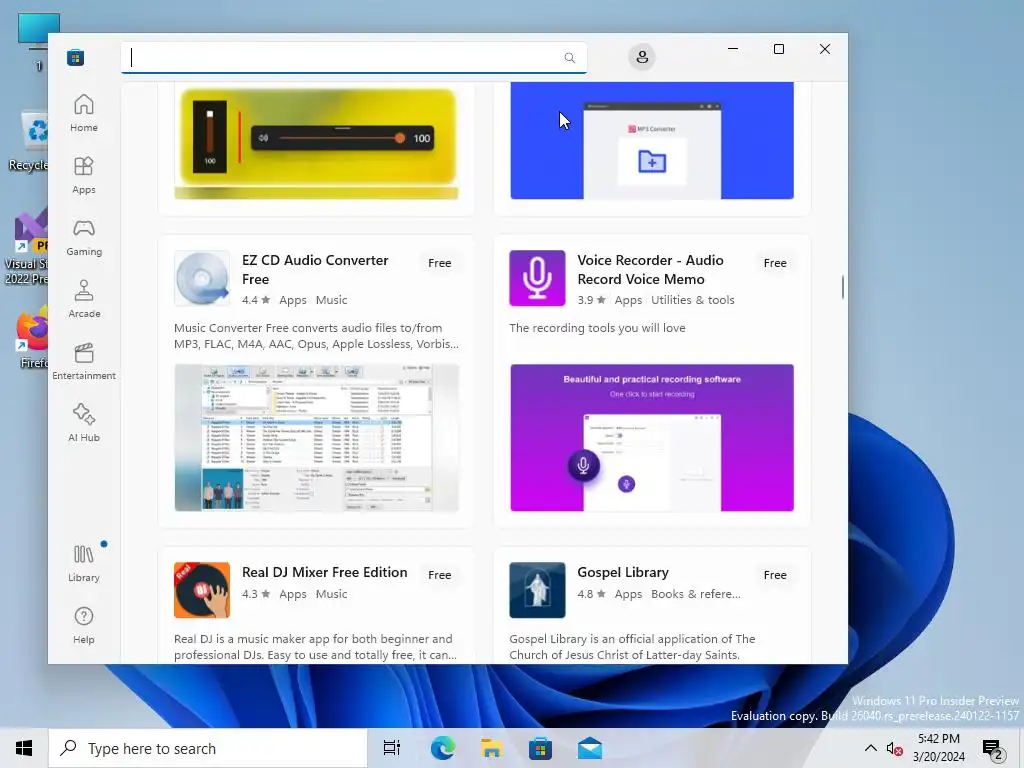Viewport: 1024px width, 768px height.
Task: Click the Real DJ Mixer app icon
Action: pos(202,590)
